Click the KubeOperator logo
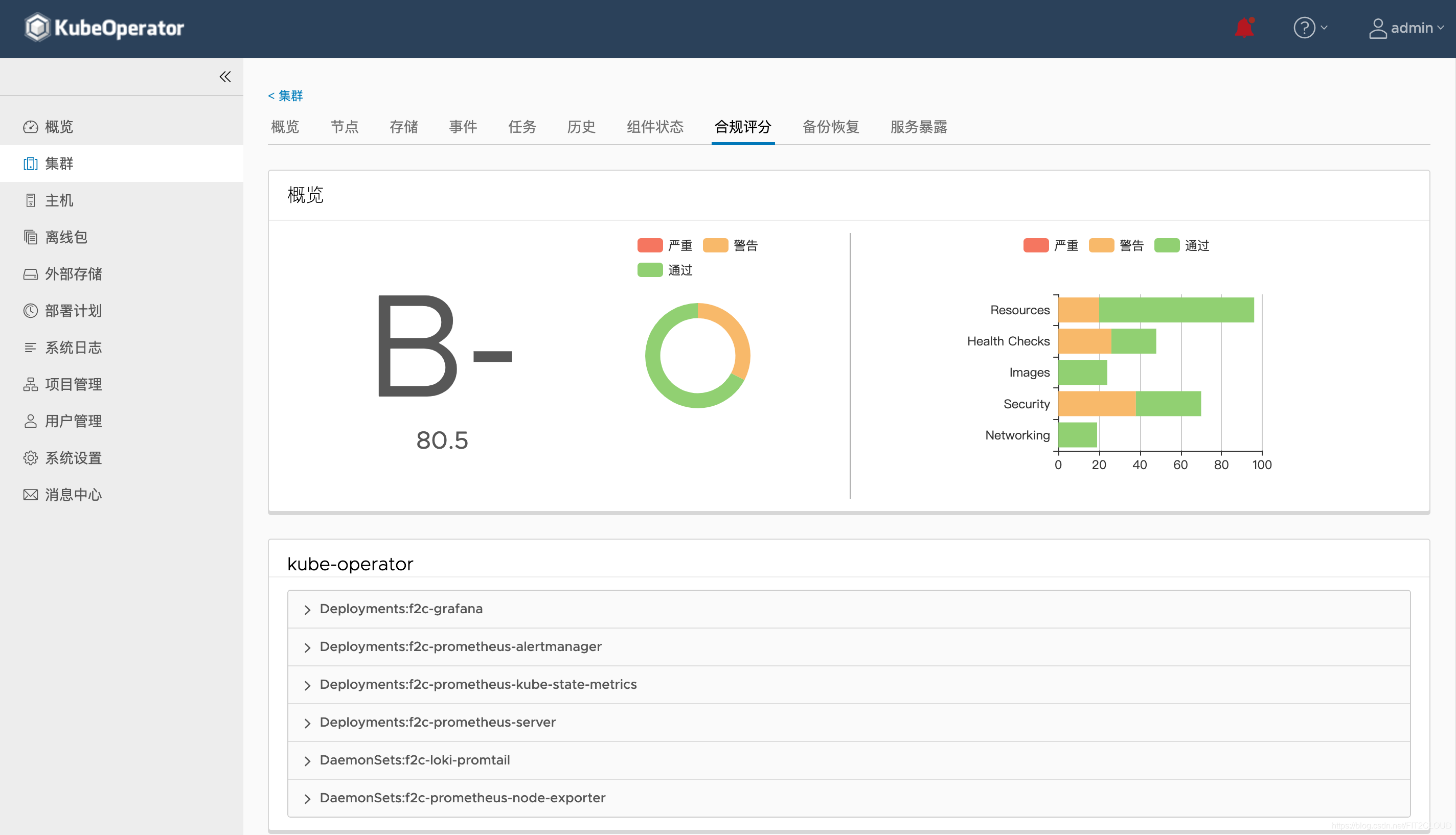 (x=104, y=28)
